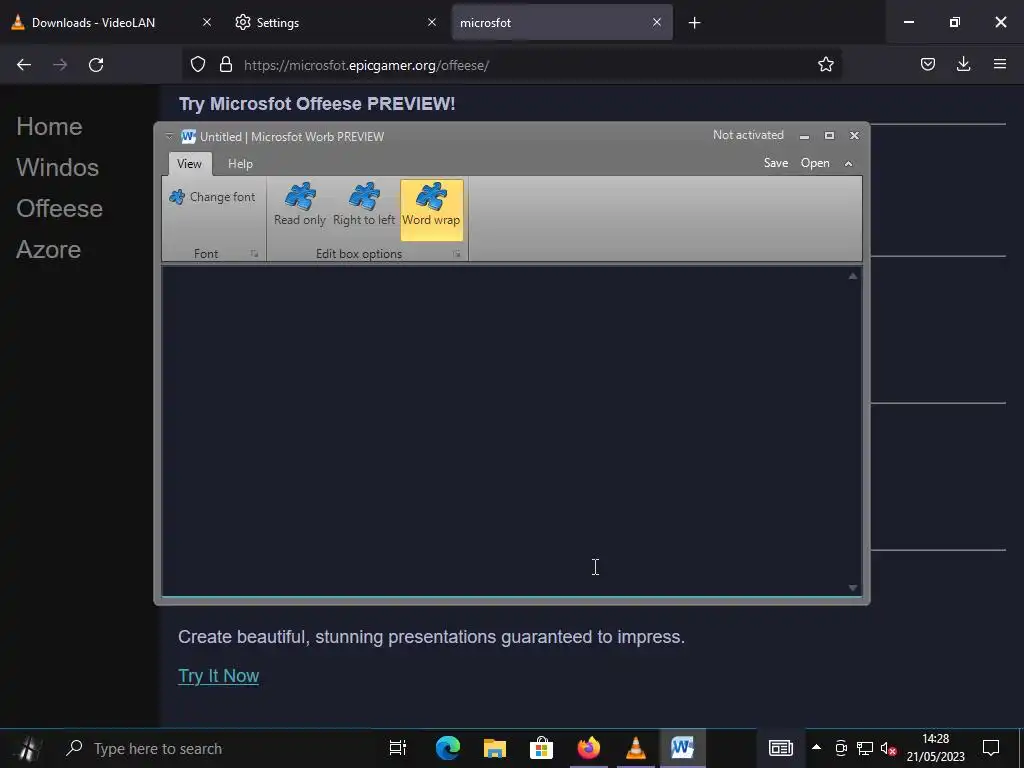Open Azore in the site sidebar
This screenshot has height=768, width=1024.
pyautogui.click(x=48, y=250)
